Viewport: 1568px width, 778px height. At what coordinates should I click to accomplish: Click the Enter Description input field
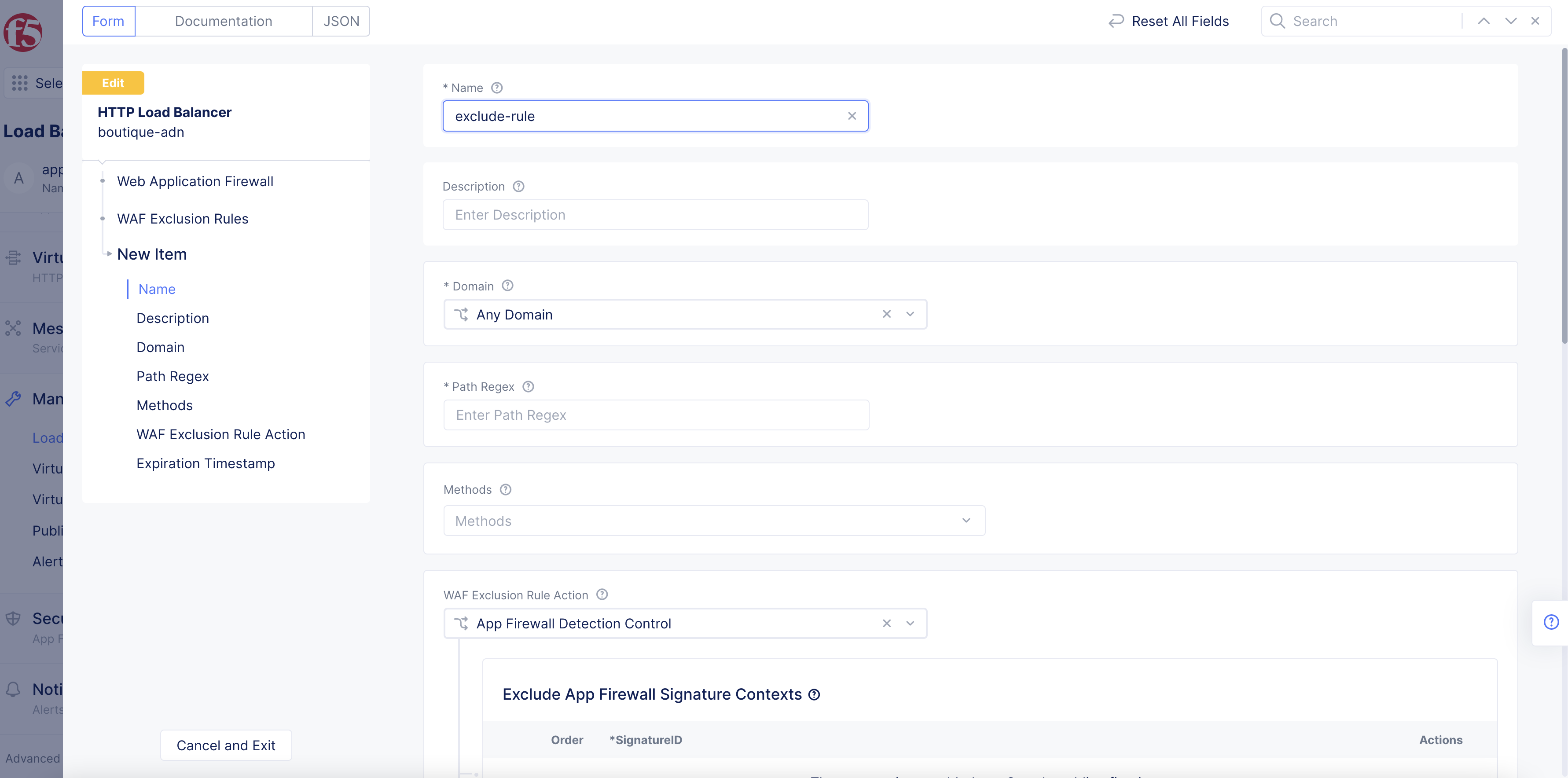[655, 215]
